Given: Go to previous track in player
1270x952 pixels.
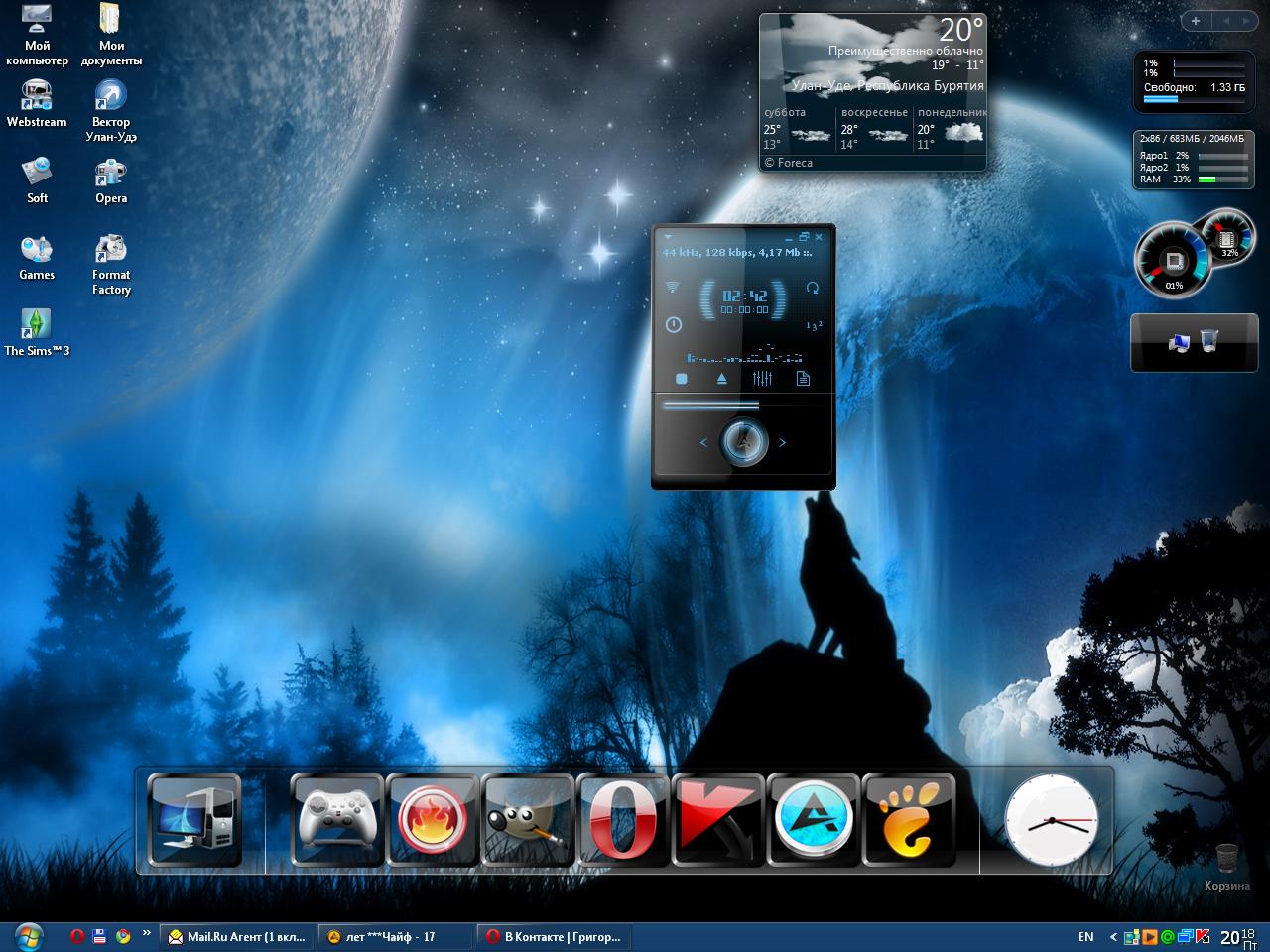Looking at the screenshot, I should (703, 442).
